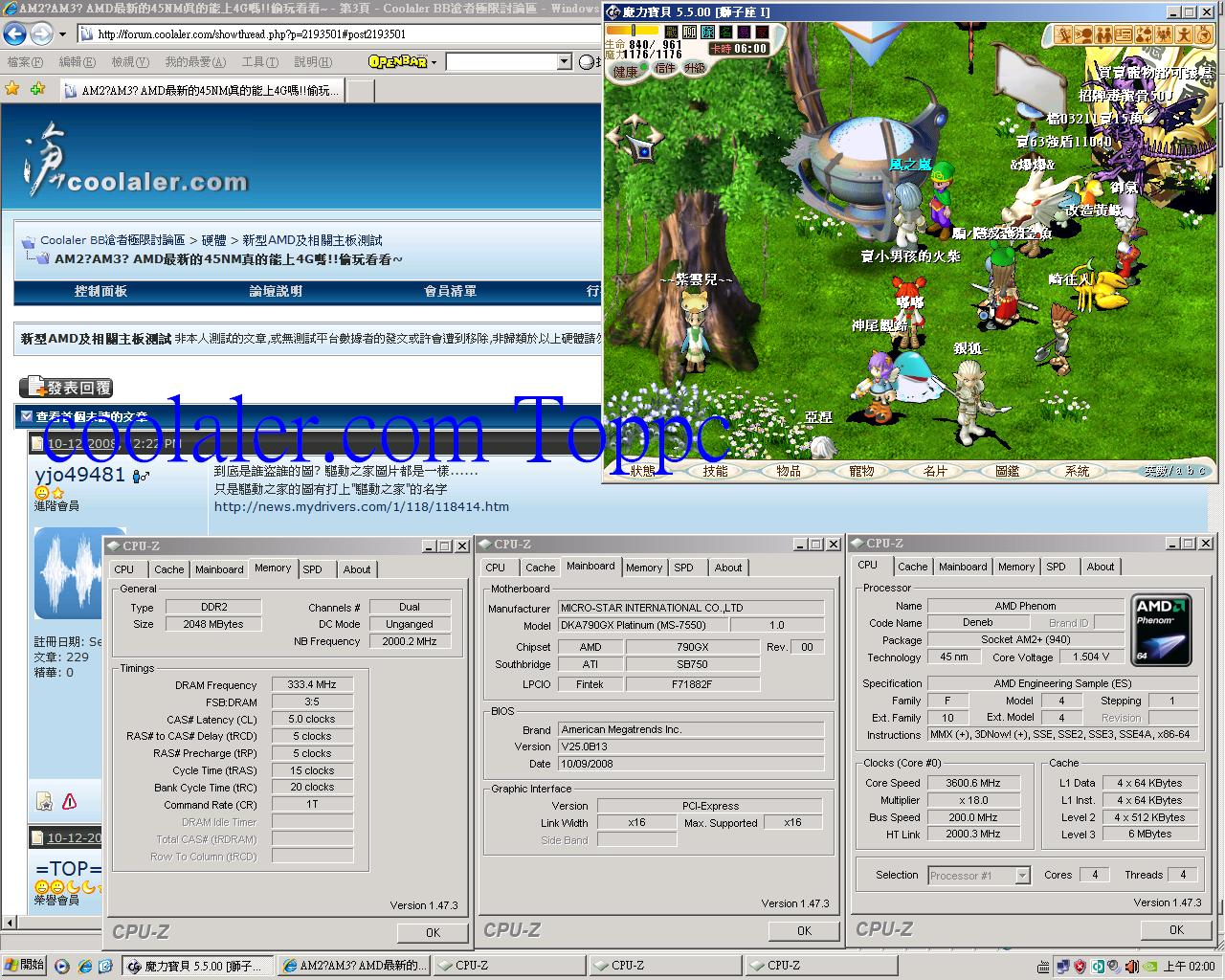Open the 檔案(F) File menu
The width and height of the screenshot is (1225, 980).
25,62
